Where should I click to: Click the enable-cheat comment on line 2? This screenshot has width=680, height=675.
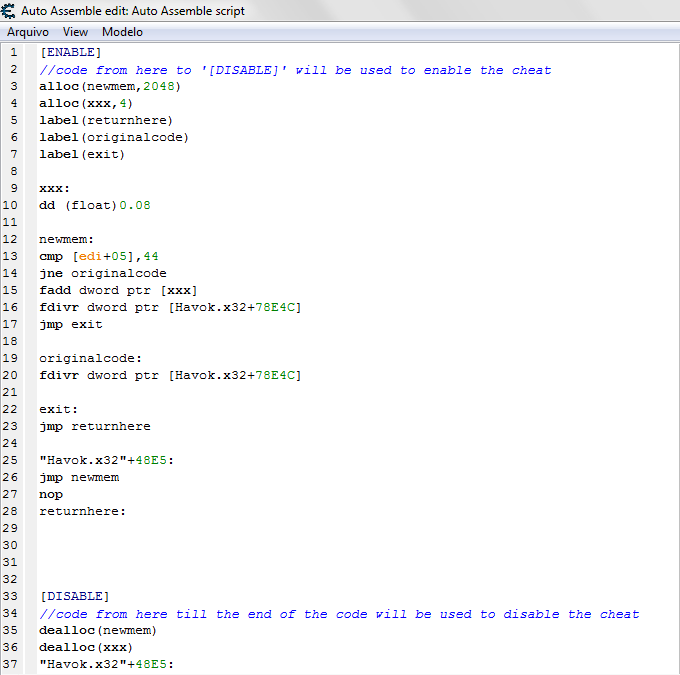pyautogui.click(x=295, y=70)
